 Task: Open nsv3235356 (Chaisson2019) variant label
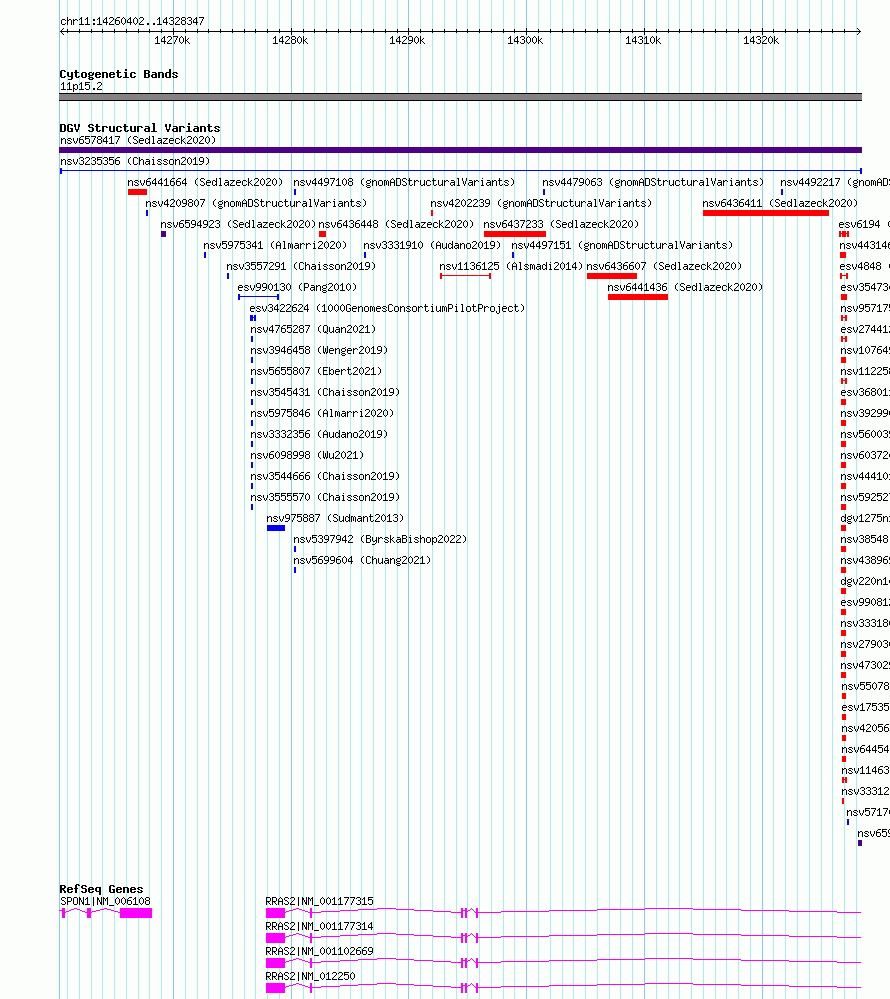[x=135, y=161]
